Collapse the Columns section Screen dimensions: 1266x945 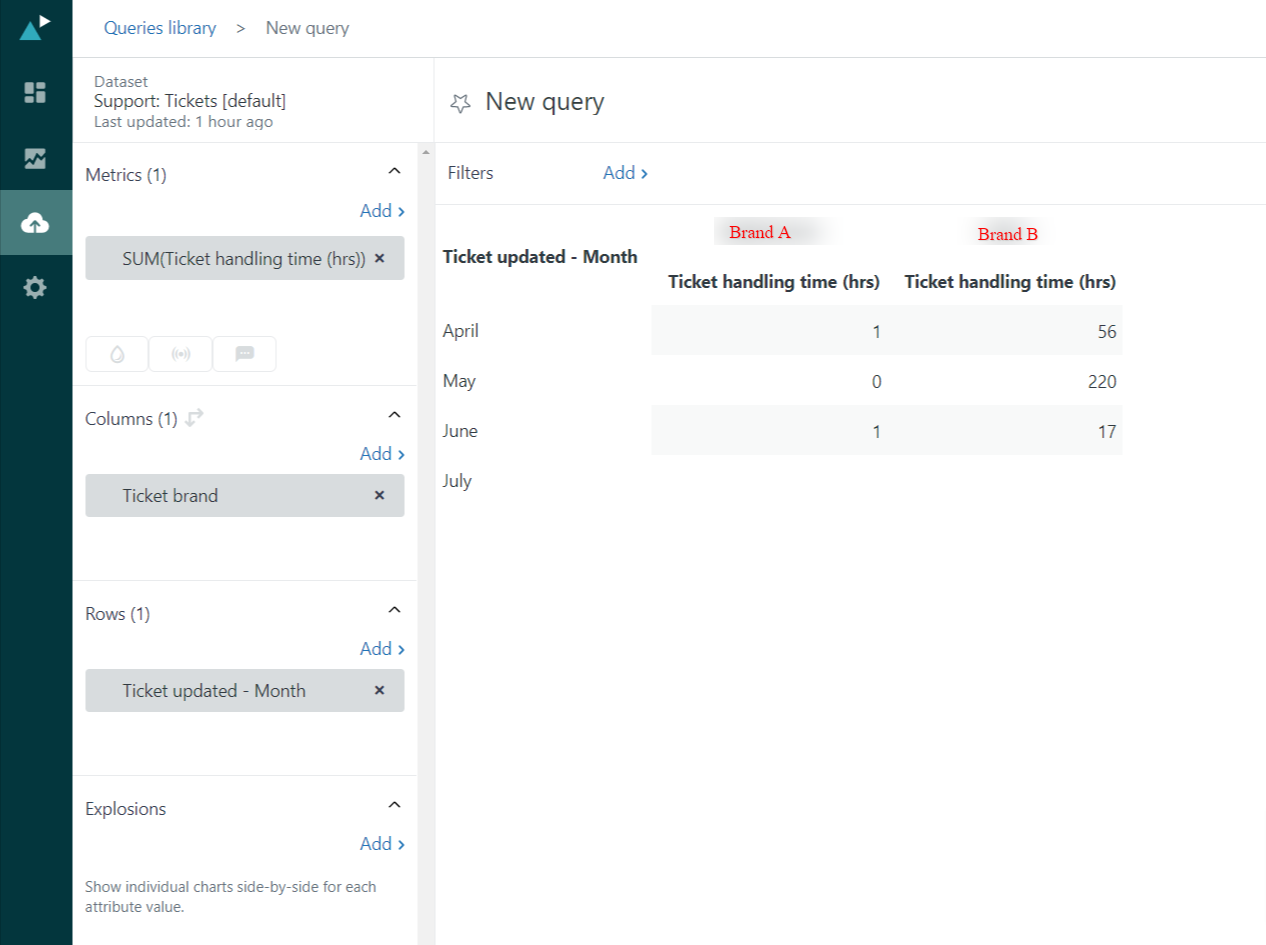coord(394,415)
